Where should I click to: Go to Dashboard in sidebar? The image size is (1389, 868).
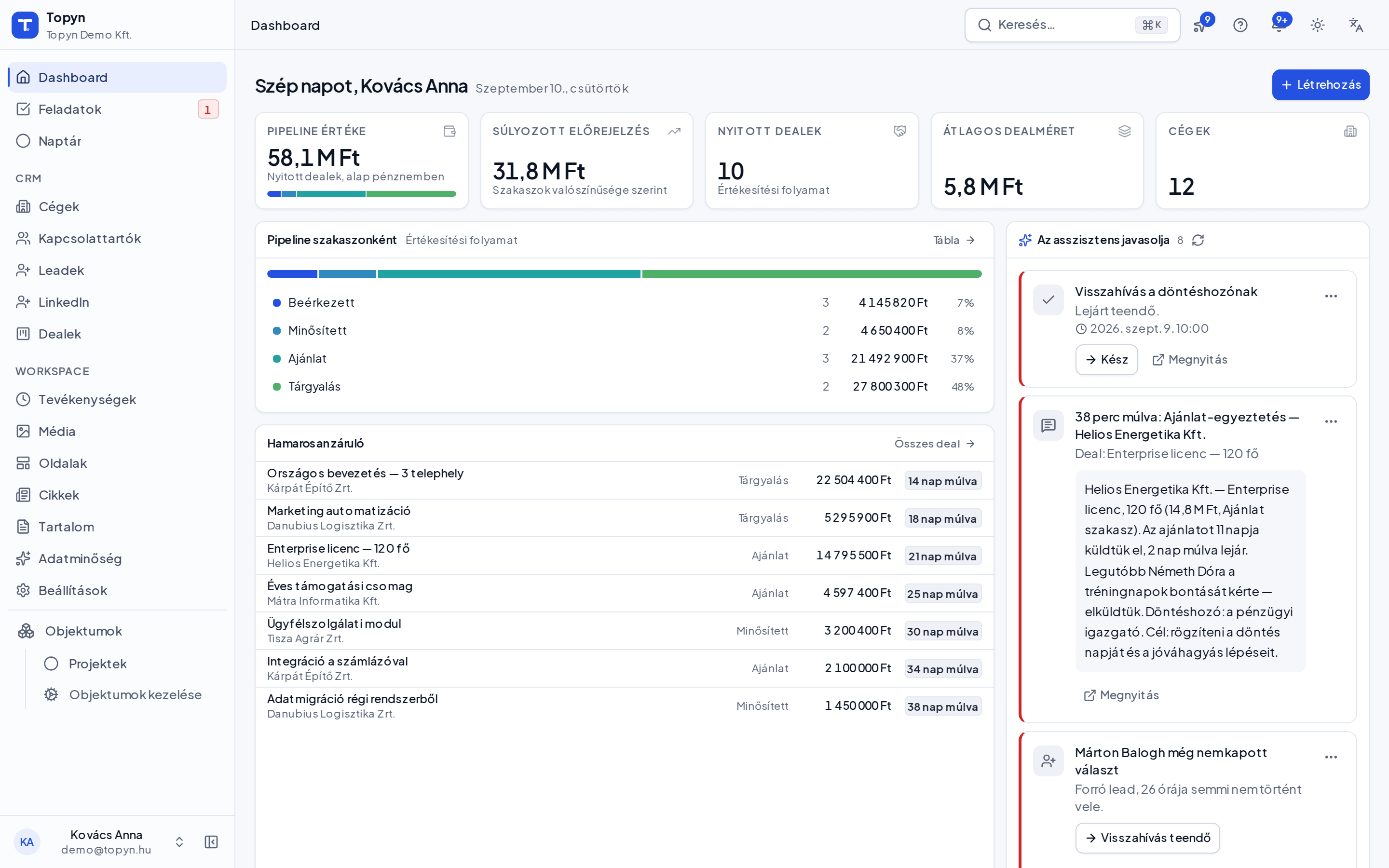(118, 78)
